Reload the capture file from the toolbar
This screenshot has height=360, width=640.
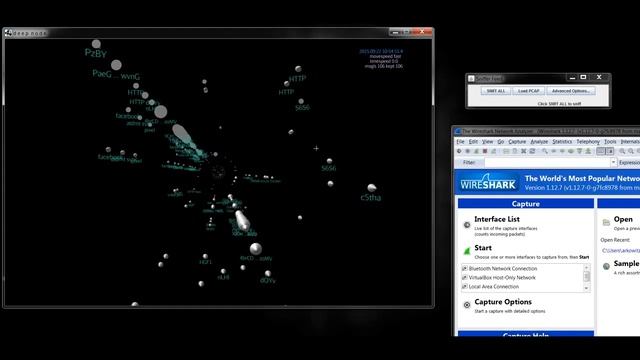click(532, 151)
